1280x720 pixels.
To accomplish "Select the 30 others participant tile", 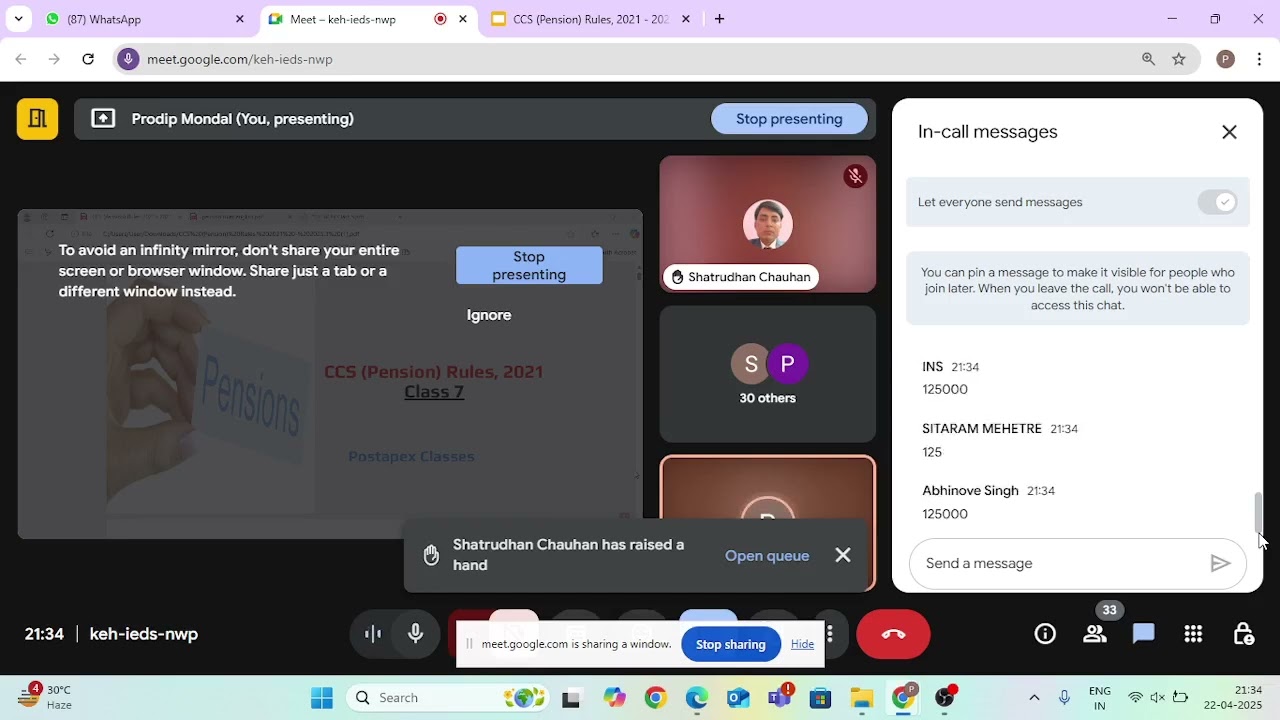I will (x=767, y=374).
